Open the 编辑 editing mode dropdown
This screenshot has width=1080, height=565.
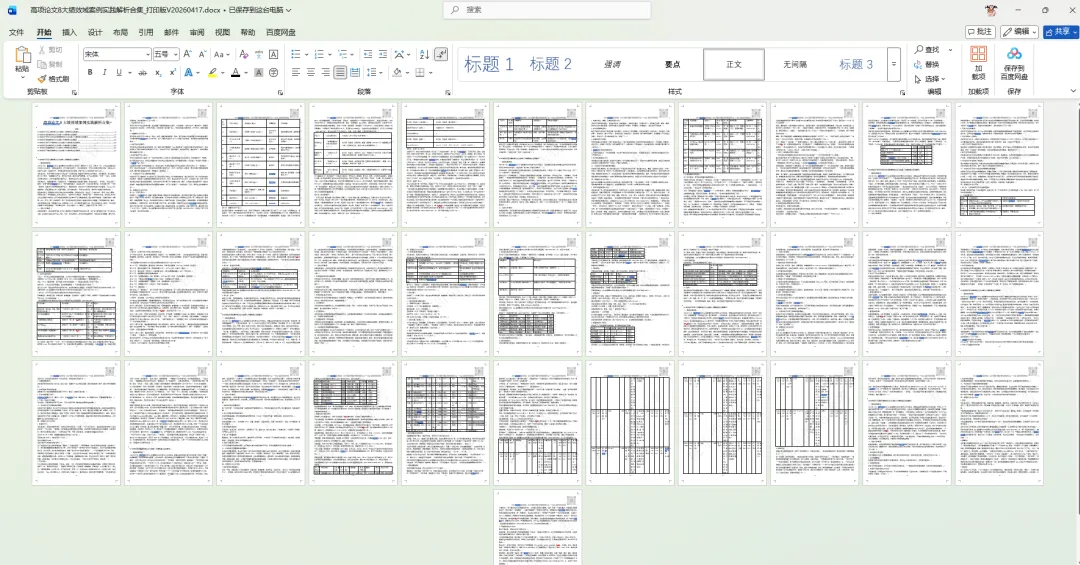1019,32
